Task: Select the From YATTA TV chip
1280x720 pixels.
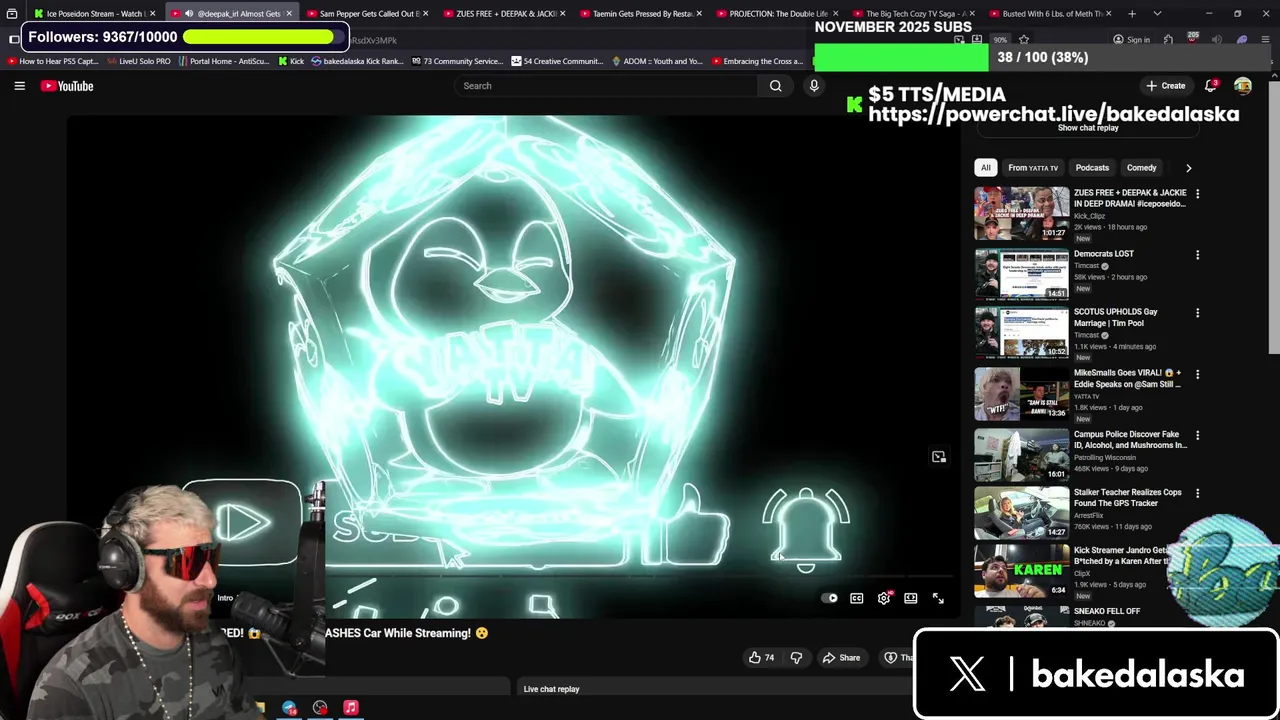Action: point(1033,168)
